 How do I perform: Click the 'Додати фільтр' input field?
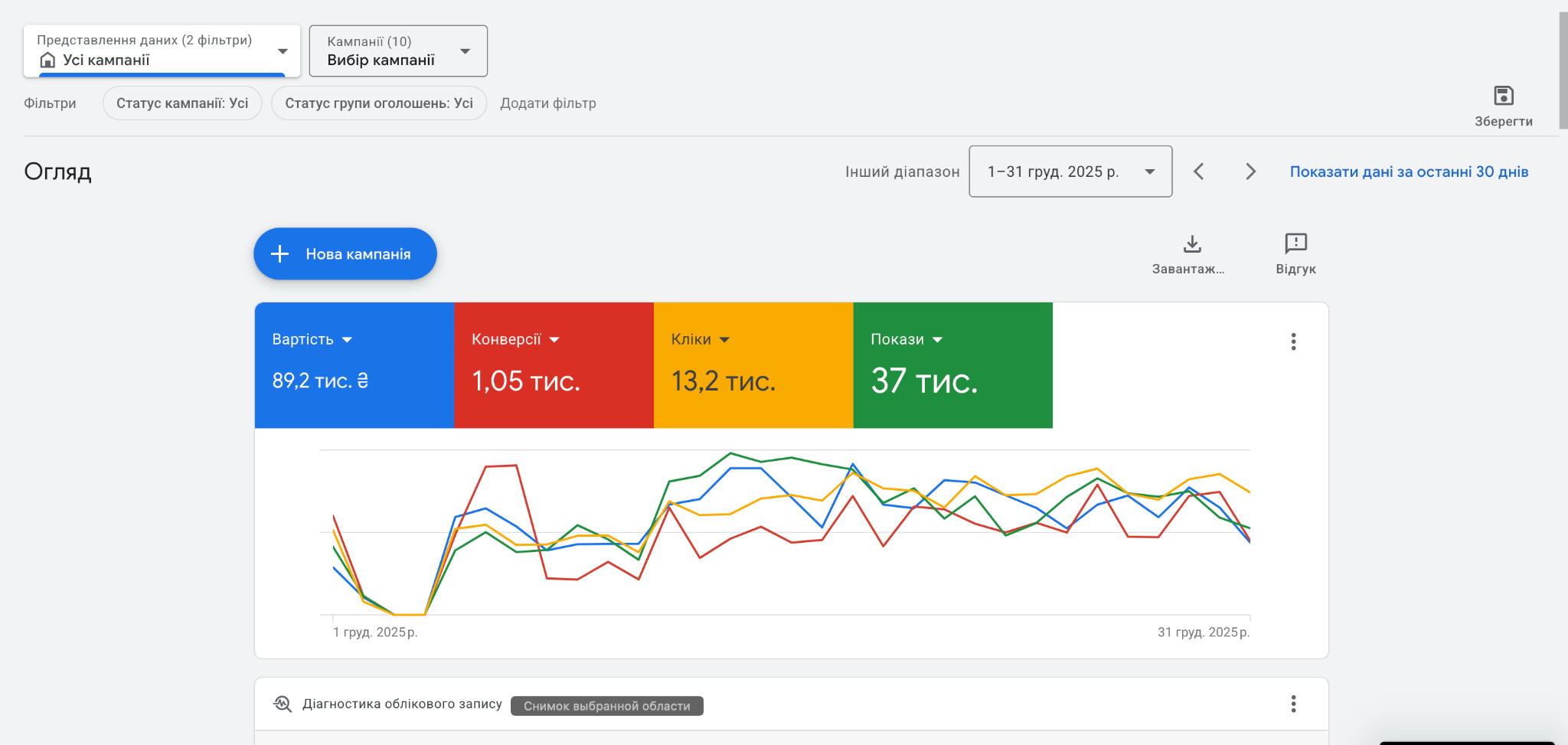[548, 103]
